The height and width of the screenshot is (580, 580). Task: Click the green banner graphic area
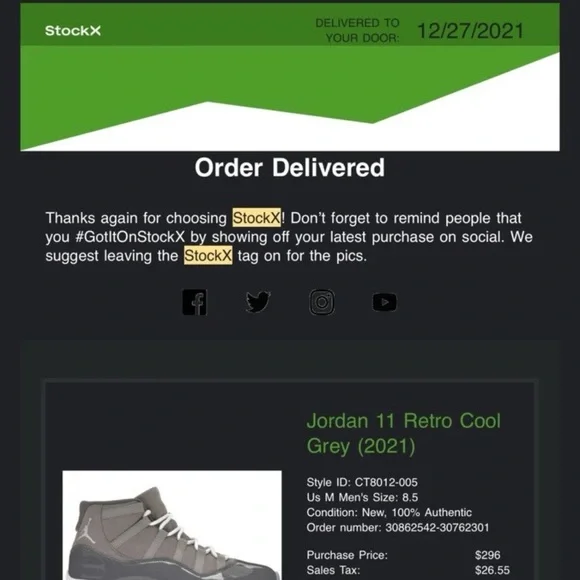(290, 98)
